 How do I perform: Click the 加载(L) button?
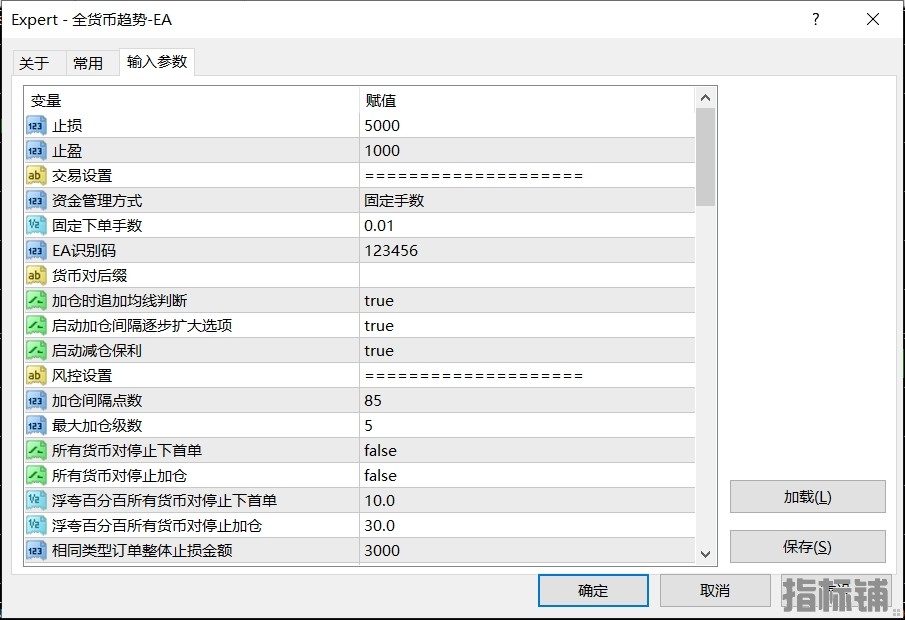point(807,496)
